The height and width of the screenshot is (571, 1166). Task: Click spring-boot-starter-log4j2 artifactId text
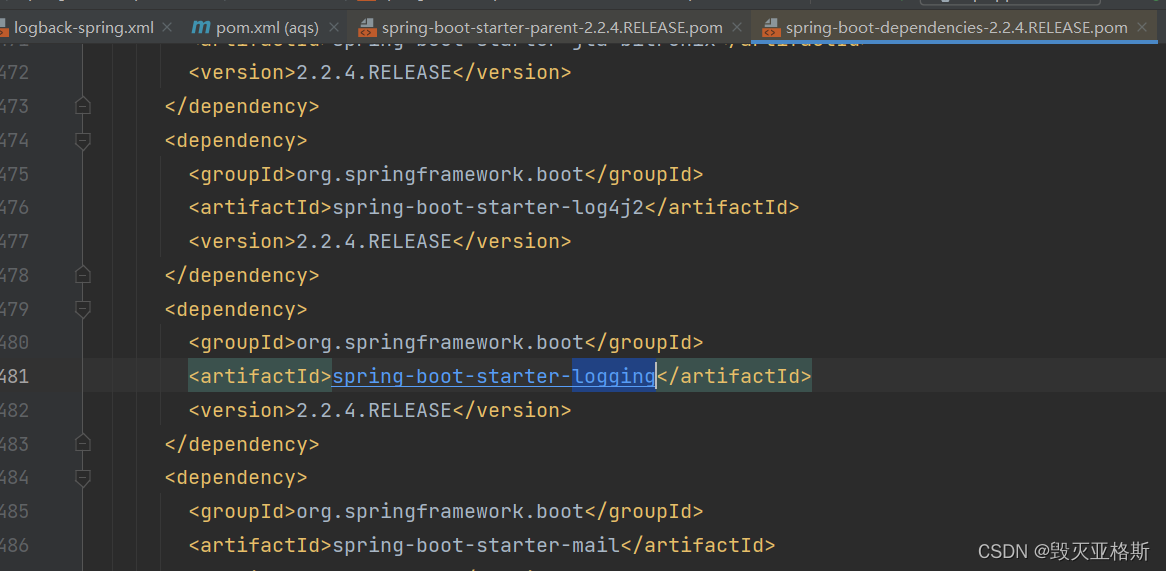point(488,207)
